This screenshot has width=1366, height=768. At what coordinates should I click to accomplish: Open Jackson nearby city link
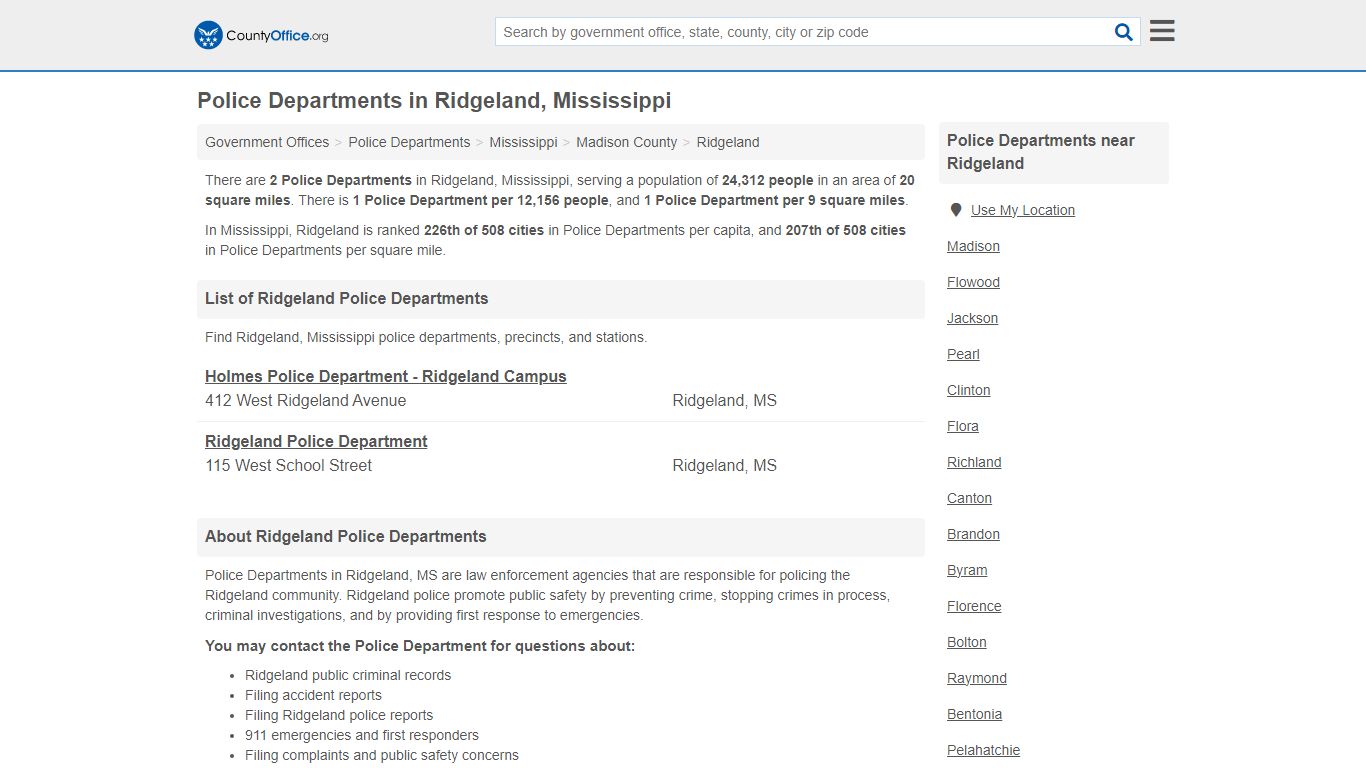972,318
